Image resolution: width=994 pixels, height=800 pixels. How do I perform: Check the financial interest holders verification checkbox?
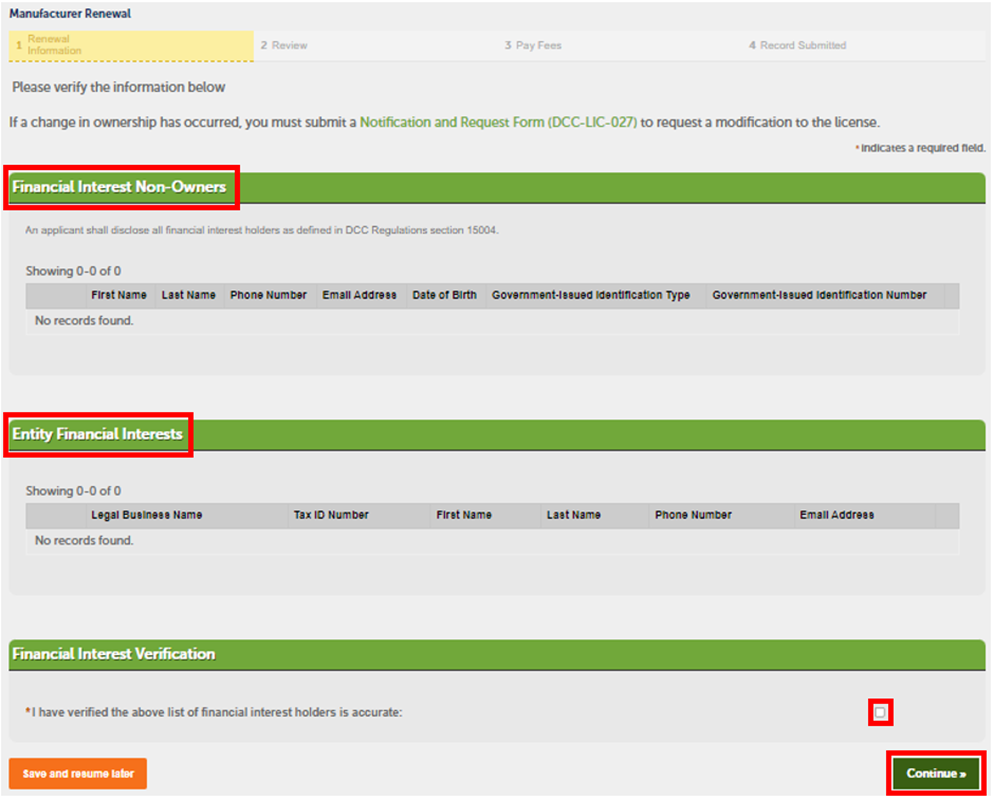coord(880,712)
